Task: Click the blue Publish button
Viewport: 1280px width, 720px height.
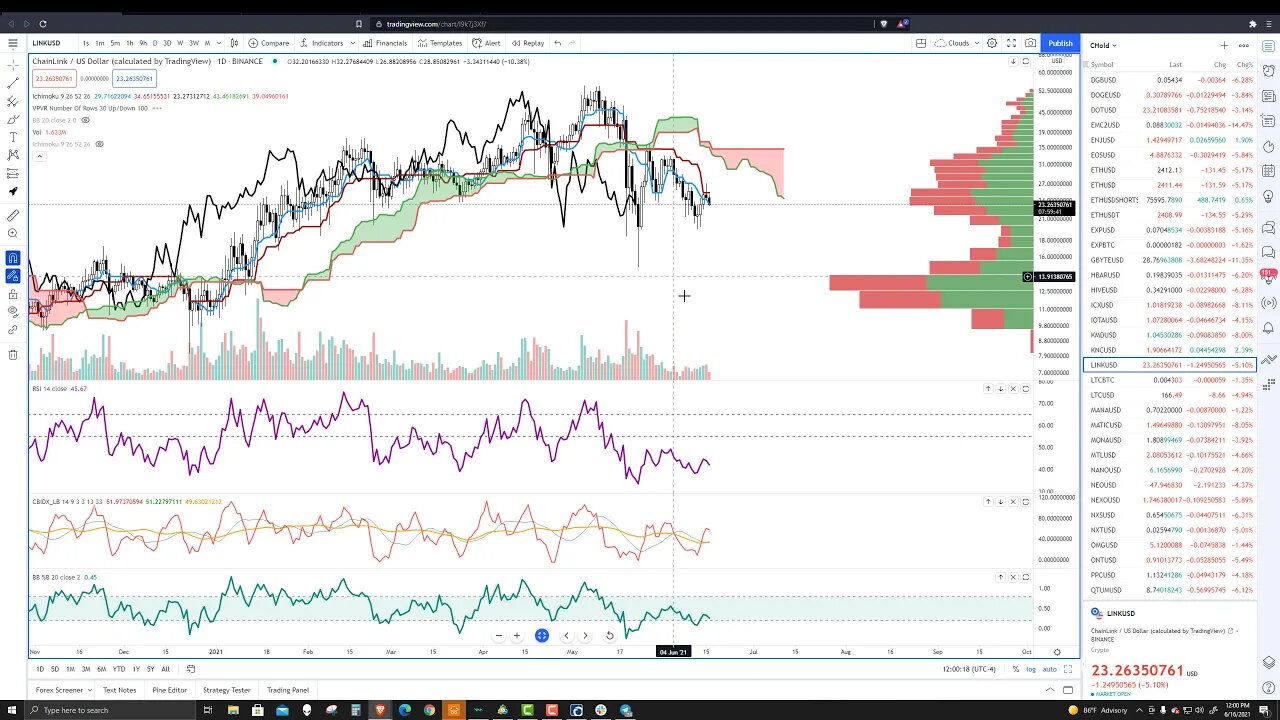Action: click(x=1060, y=43)
